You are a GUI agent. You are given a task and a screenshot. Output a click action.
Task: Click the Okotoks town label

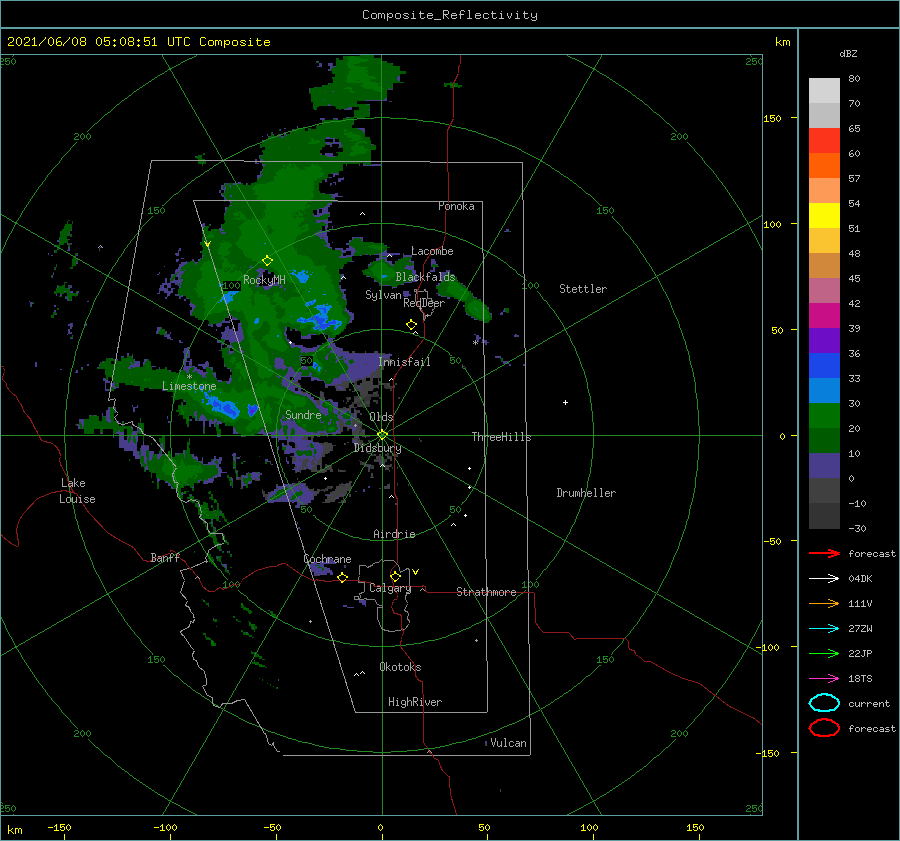click(x=400, y=667)
